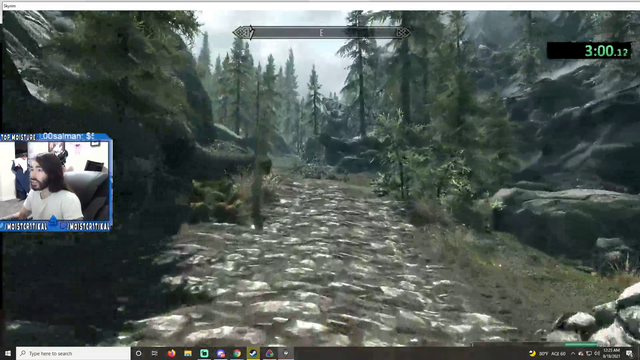Open the teal square app on taskbar
Screen dimensions: 640x360
click(x=204, y=353)
